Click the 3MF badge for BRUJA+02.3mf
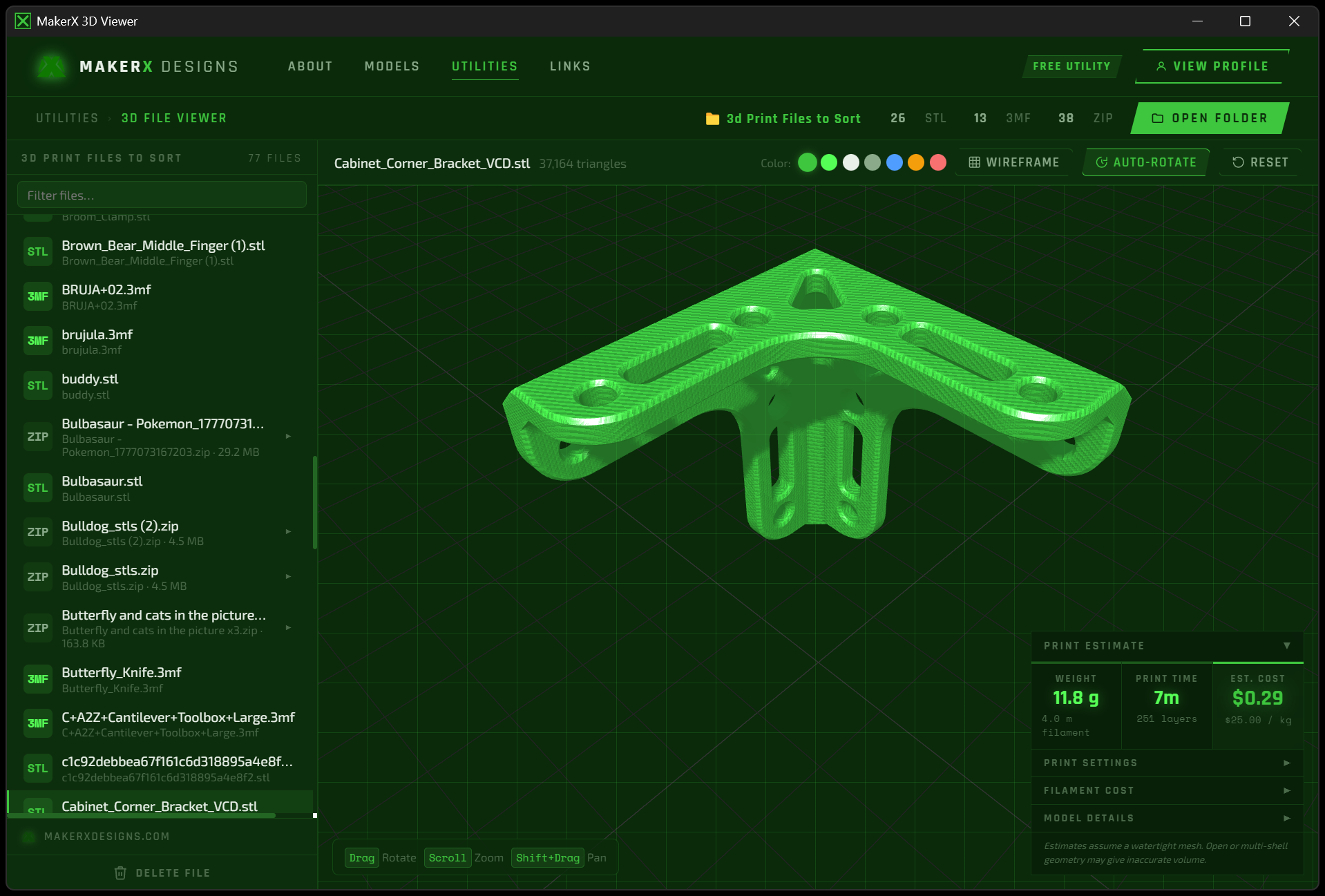 38,296
